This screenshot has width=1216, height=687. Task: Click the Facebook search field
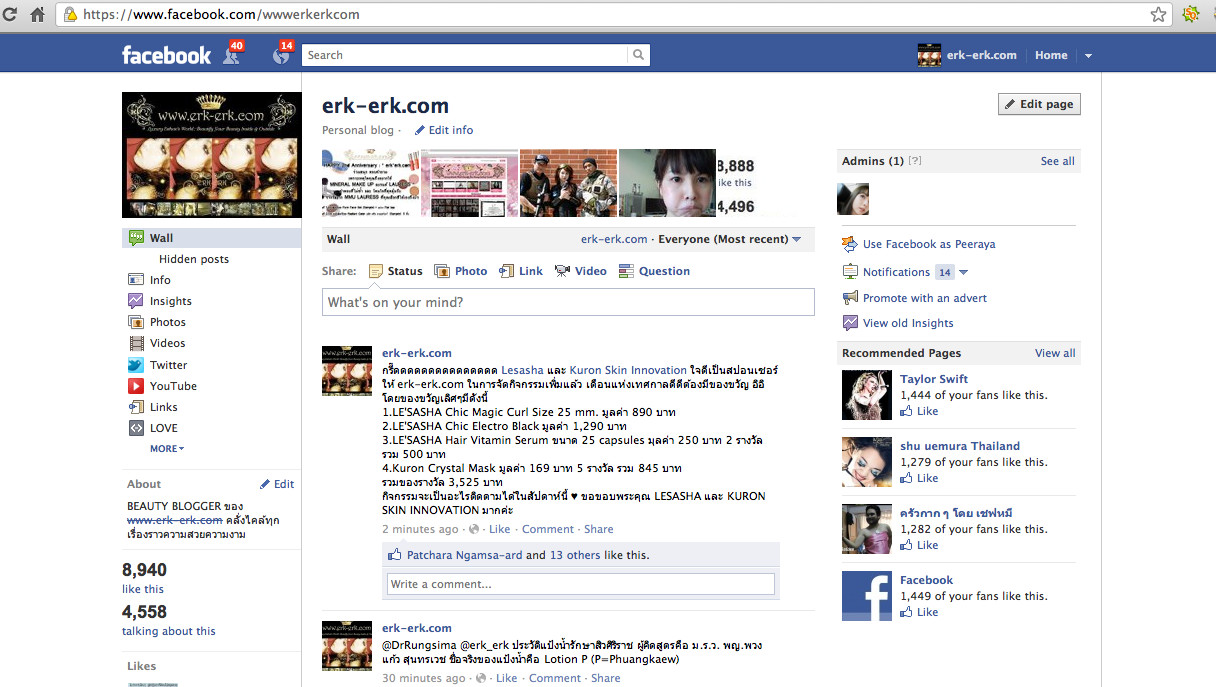(x=465, y=55)
